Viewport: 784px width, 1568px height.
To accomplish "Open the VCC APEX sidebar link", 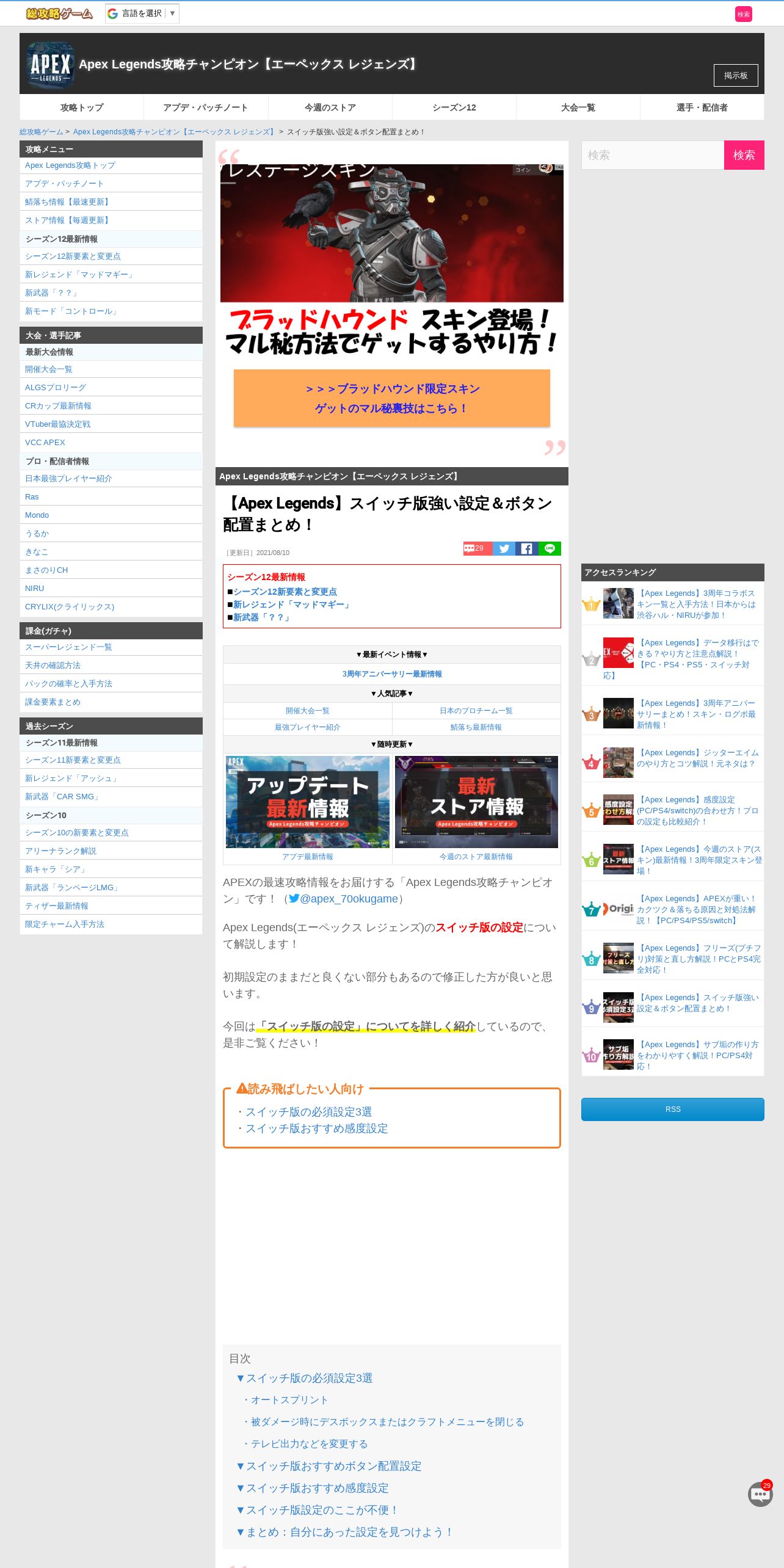I will (x=45, y=443).
